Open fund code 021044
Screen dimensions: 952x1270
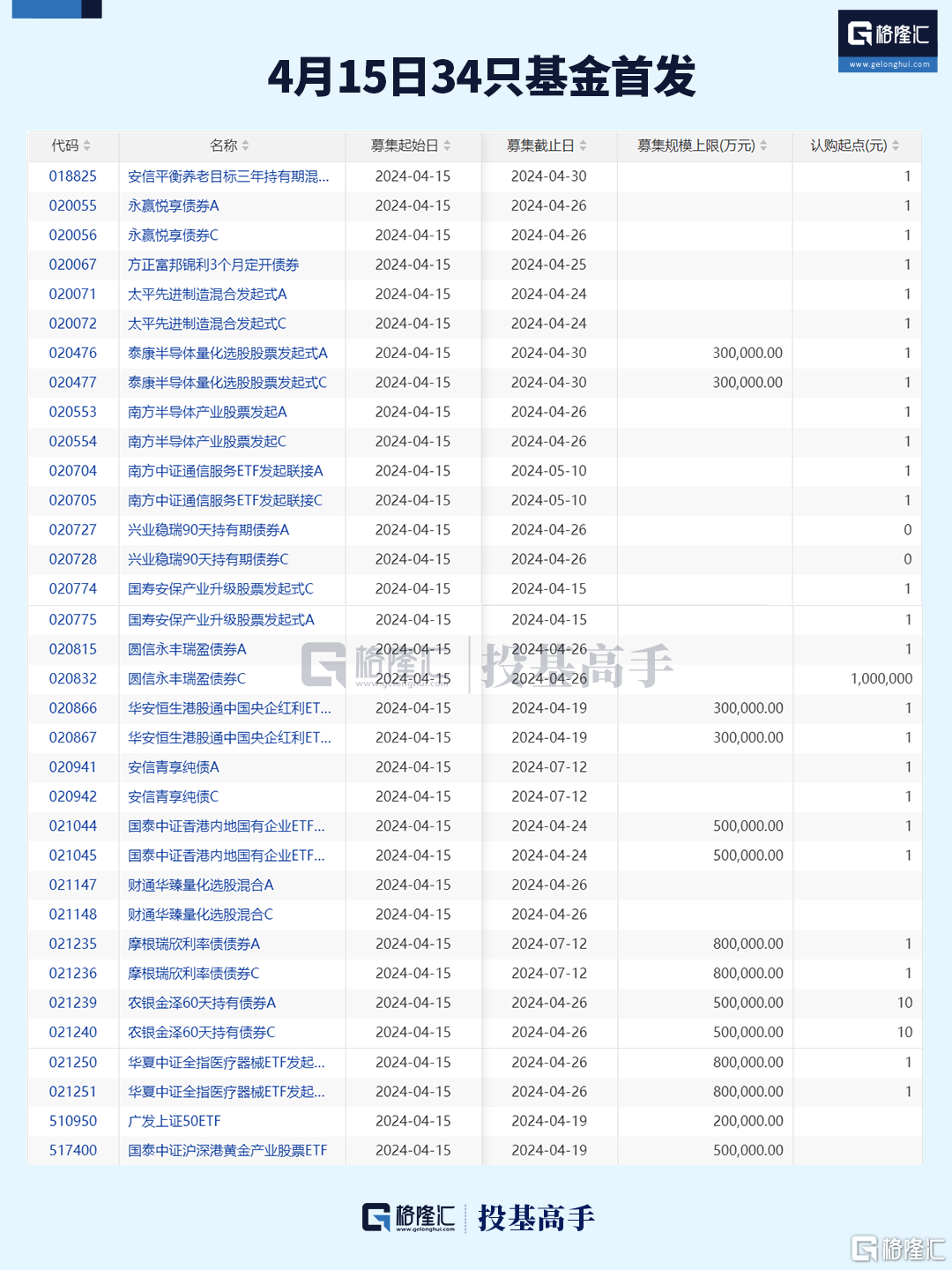point(73,826)
